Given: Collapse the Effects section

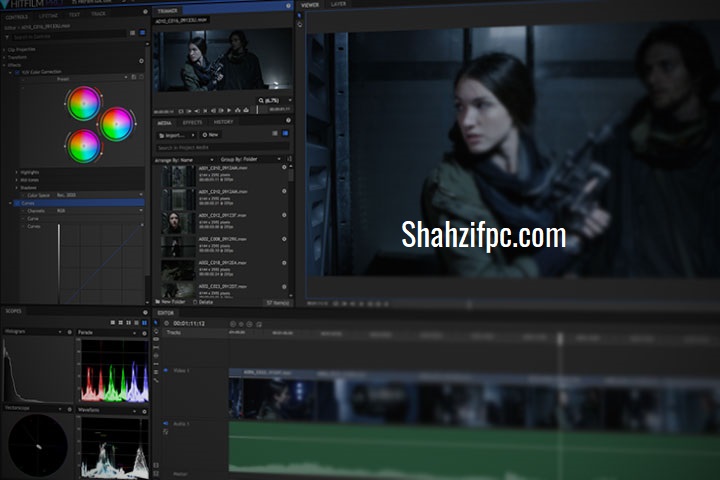Looking at the screenshot, I should (x=5, y=65).
